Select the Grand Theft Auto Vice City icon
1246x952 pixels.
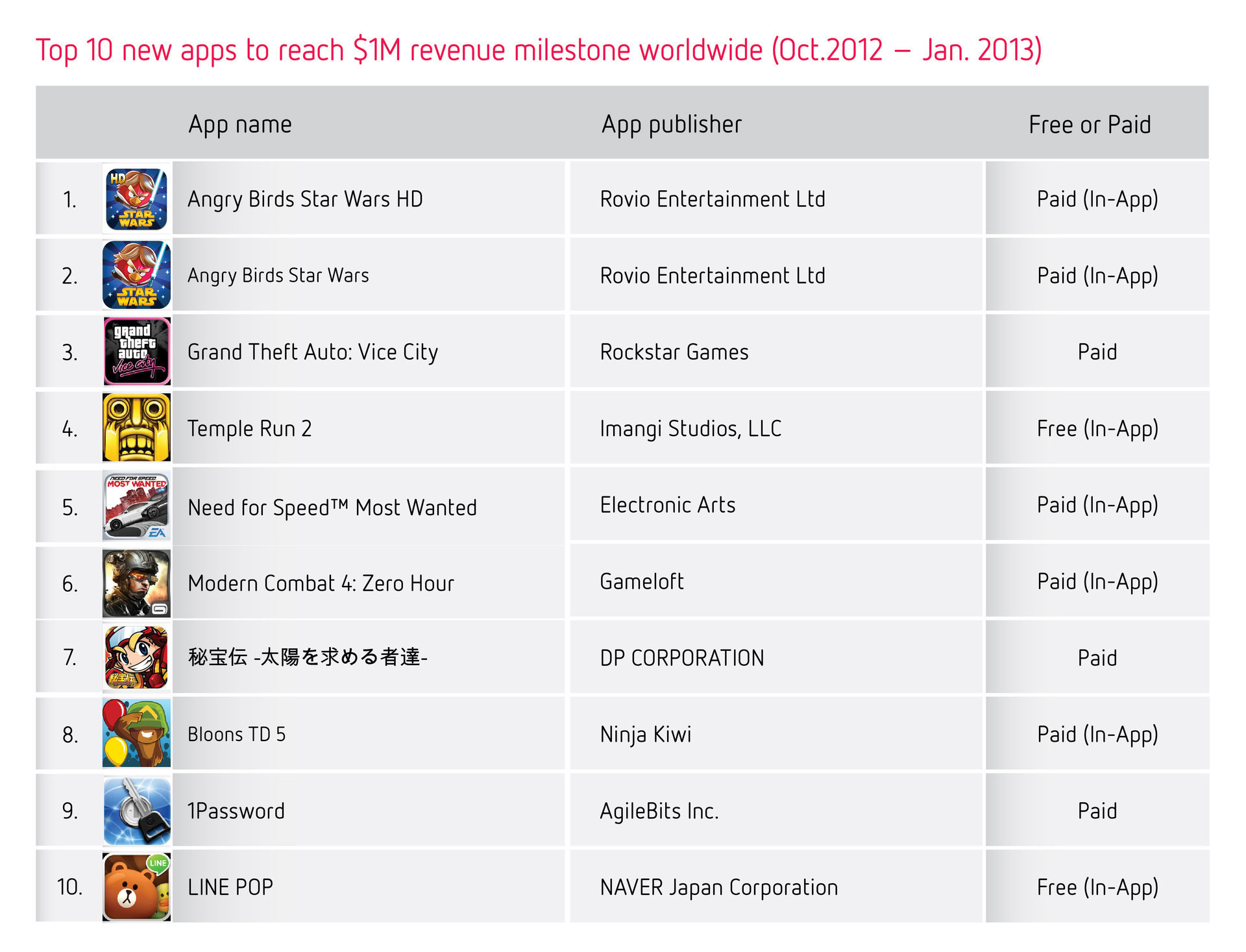click(136, 351)
